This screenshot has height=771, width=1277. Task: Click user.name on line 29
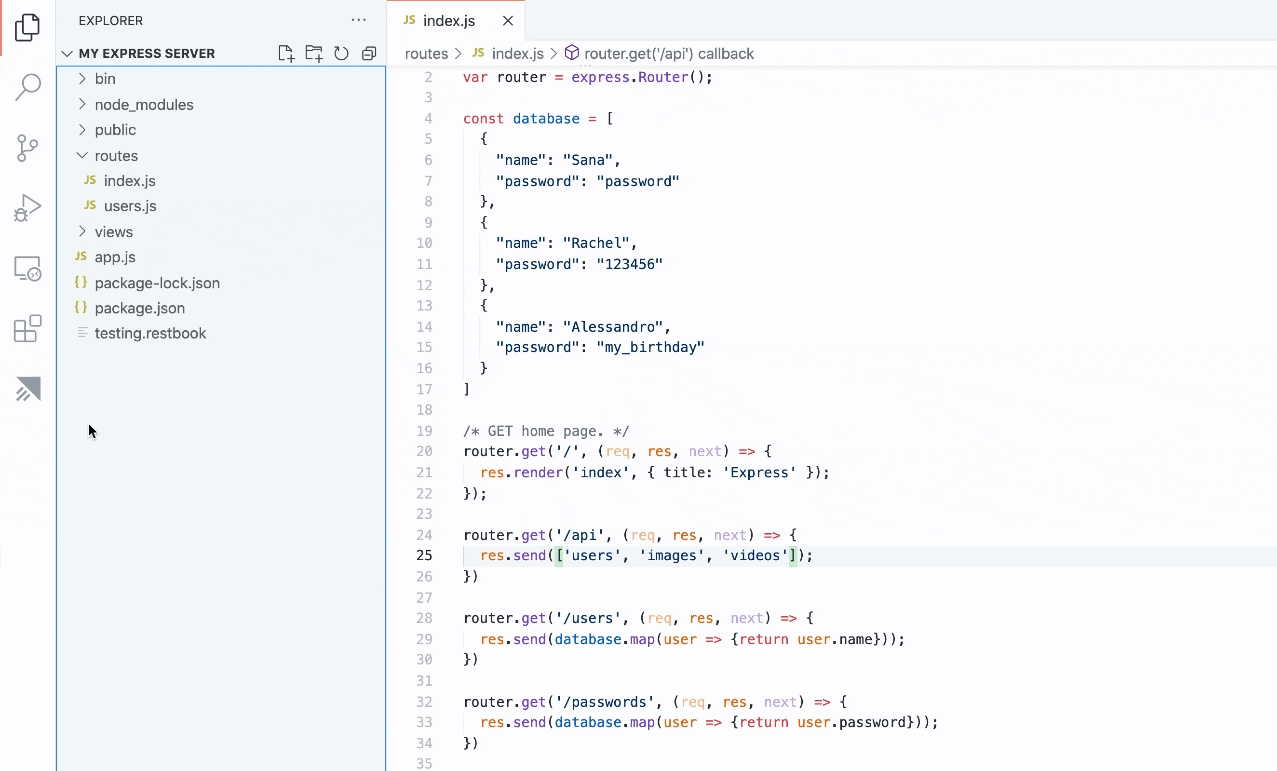(835, 639)
